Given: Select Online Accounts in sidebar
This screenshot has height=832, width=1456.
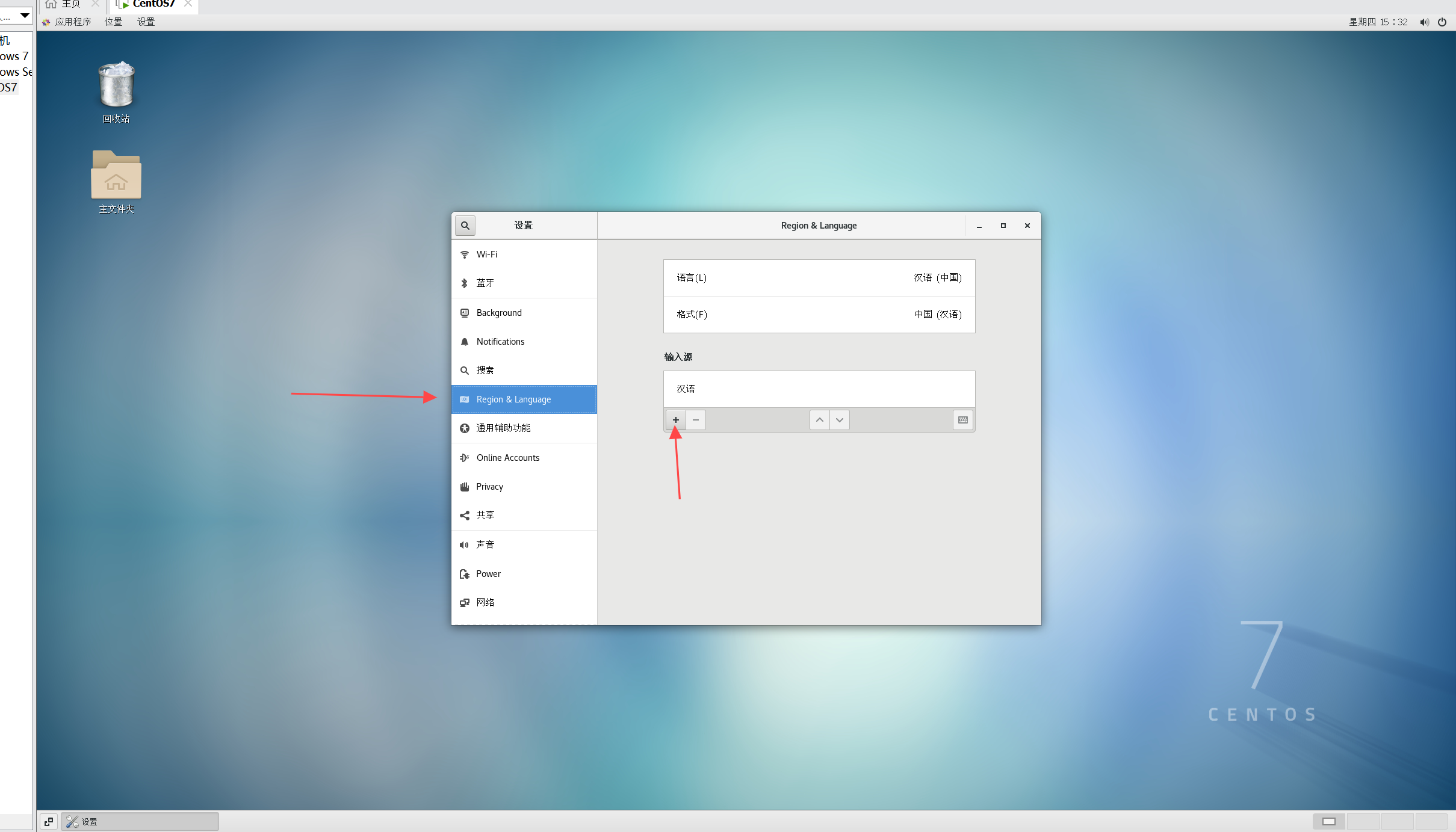Looking at the screenshot, I should (x=507, y=458).
